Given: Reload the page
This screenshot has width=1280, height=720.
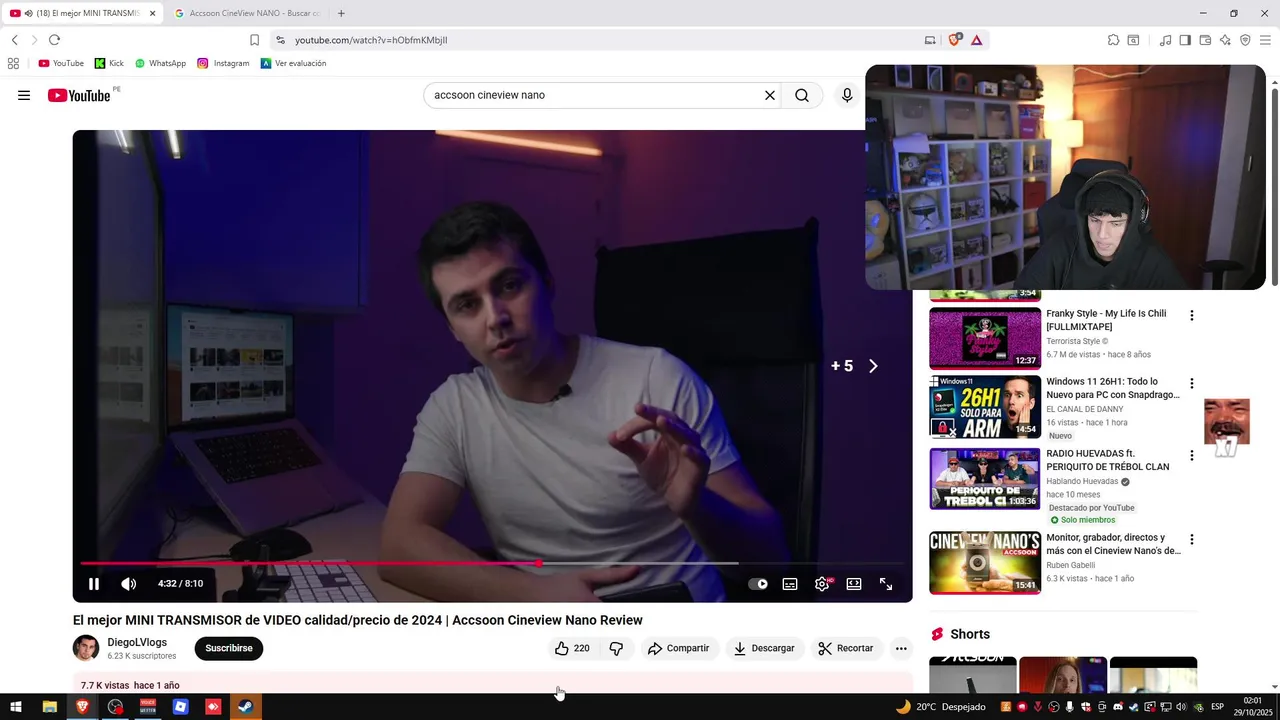Looking at the screenshot, I should (54, 40).
